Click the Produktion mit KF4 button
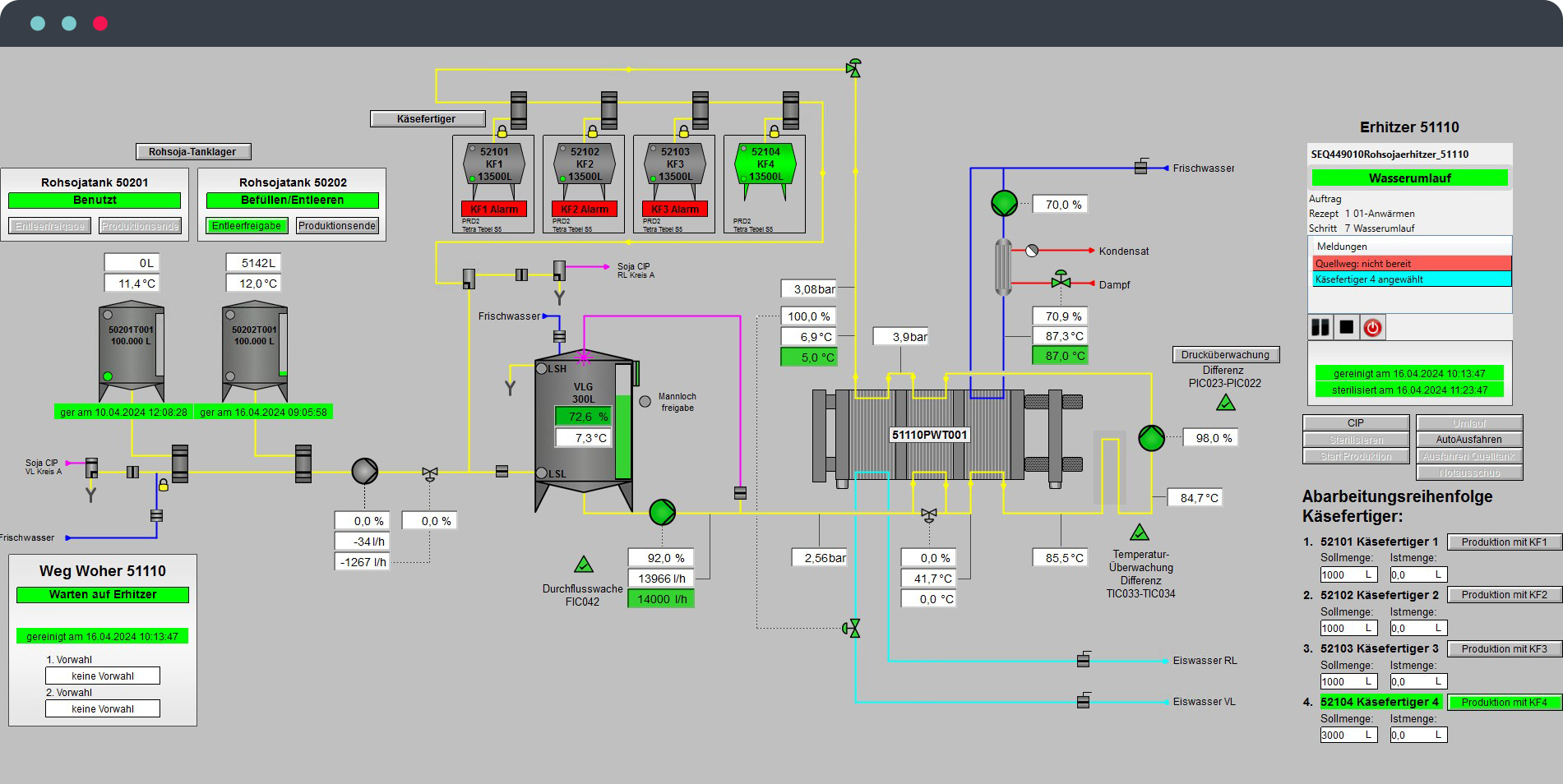Viewport: 1563px width, 784px height. 1504,703
